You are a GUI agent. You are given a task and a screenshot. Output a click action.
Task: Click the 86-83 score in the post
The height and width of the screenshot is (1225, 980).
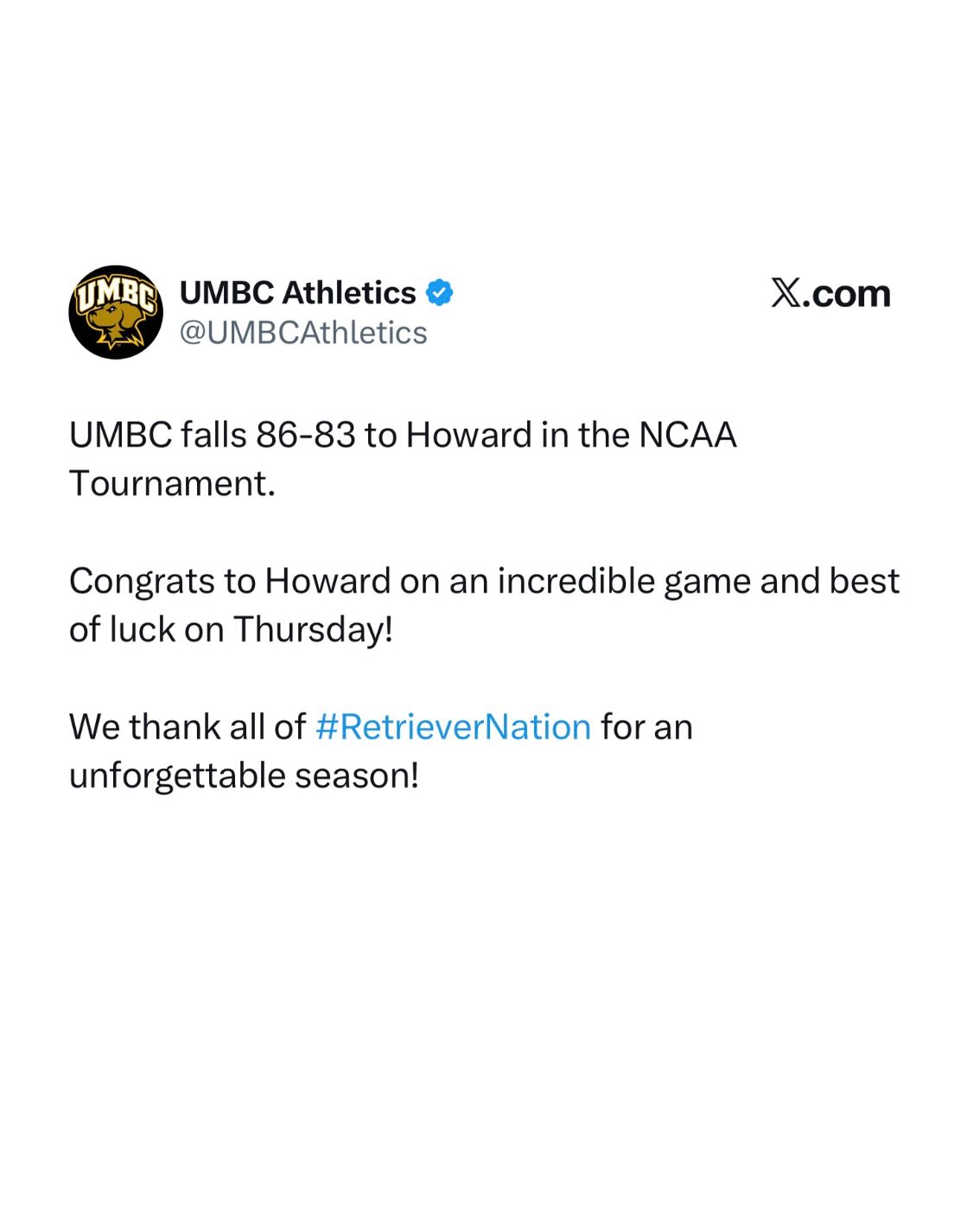tap(305, 435)
